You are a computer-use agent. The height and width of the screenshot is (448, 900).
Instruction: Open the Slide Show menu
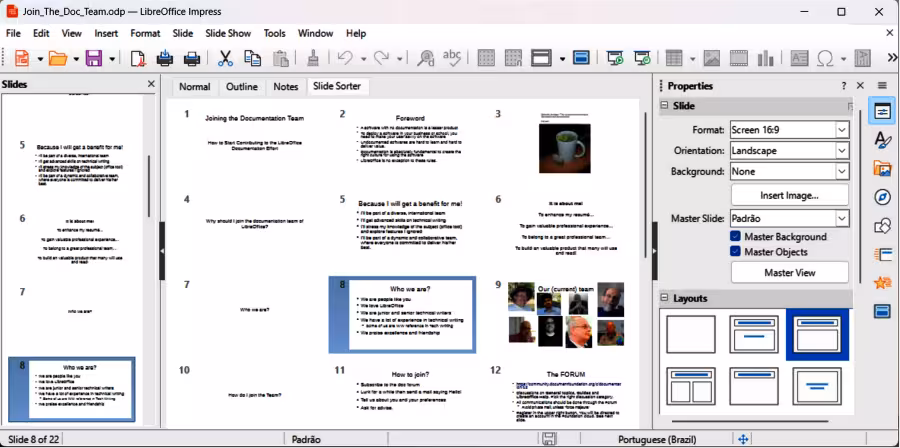[228, 33]
